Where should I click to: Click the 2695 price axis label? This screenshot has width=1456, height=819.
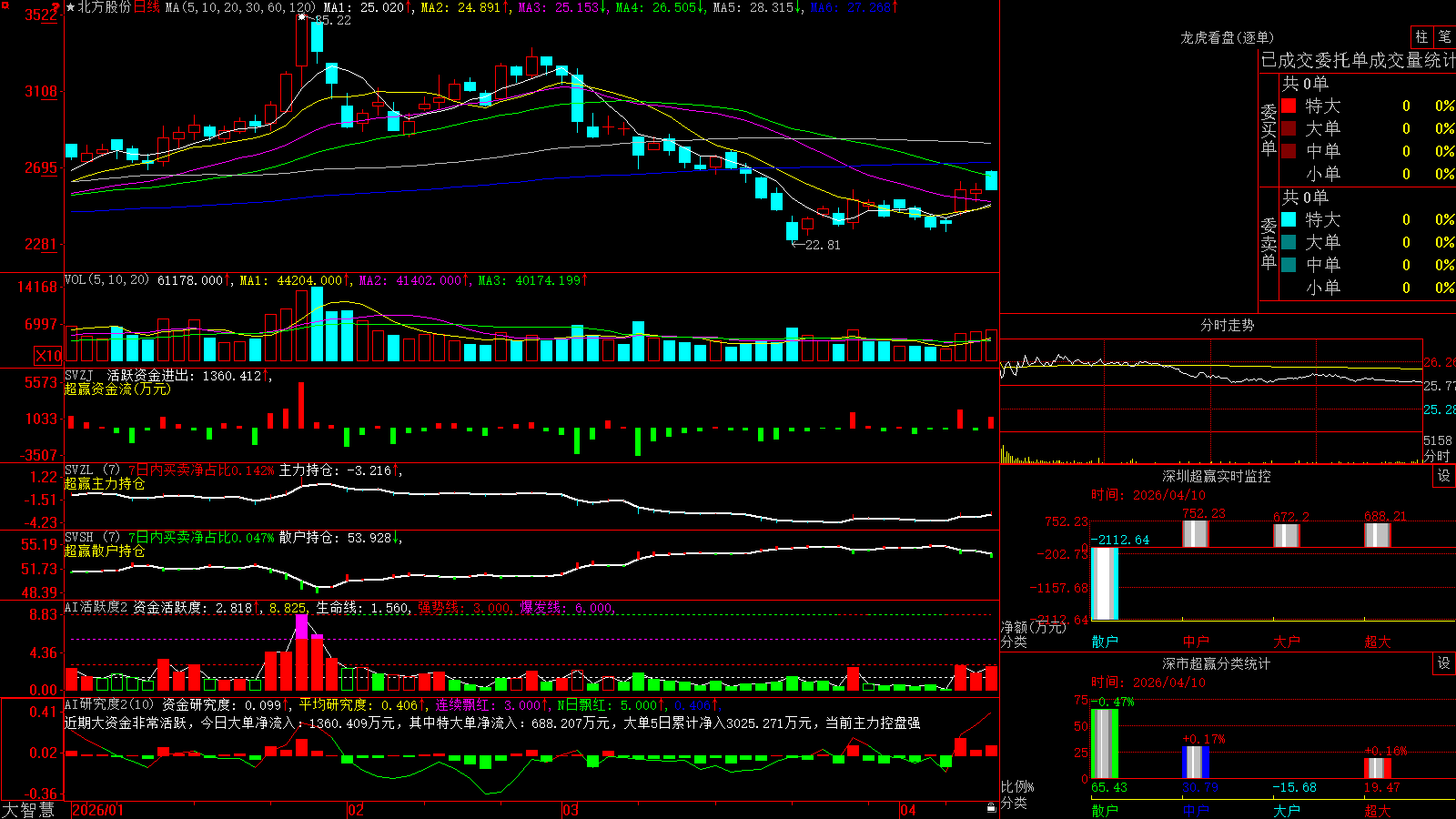tap(41, 167)
